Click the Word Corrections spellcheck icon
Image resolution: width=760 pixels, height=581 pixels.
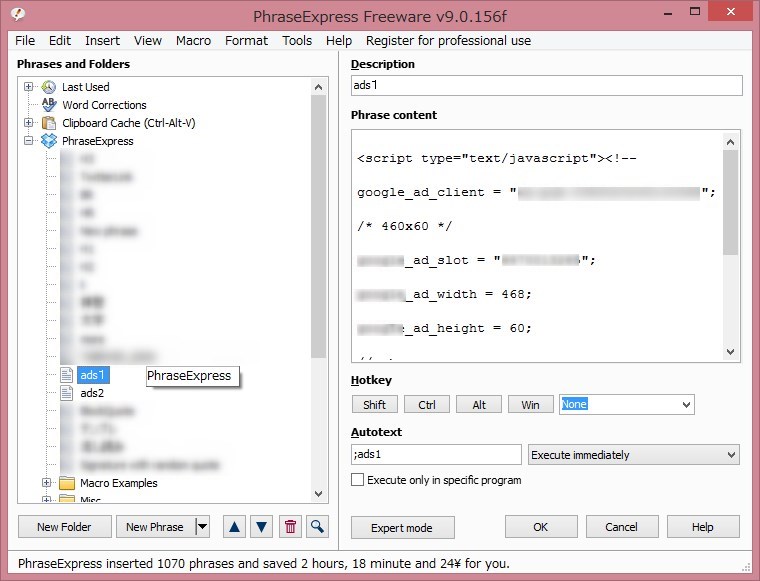[x=48, y=105]
